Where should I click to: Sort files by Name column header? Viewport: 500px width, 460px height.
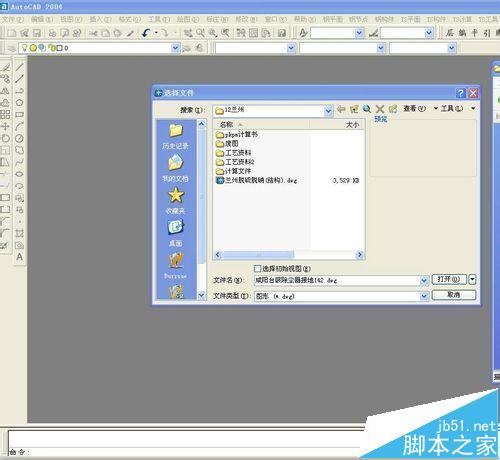click(x=262, y=124)
